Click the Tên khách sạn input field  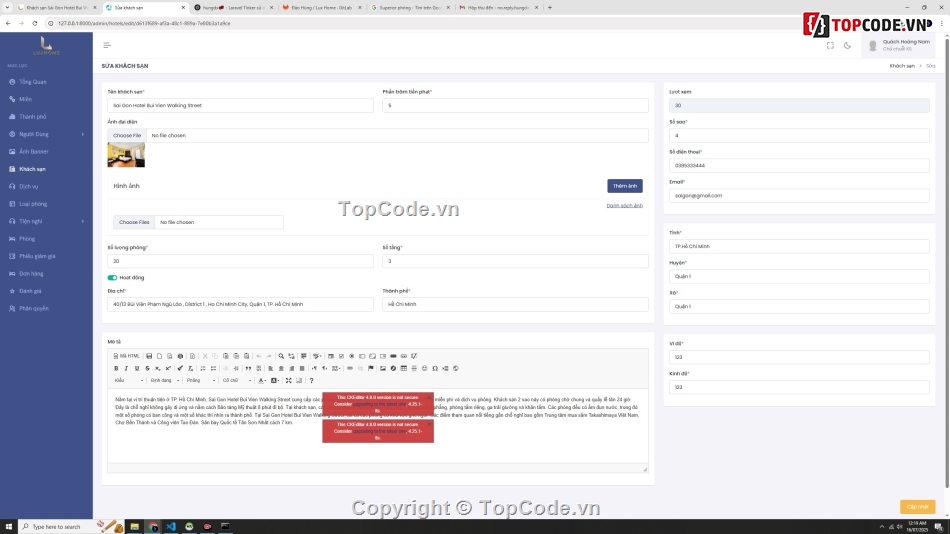point(240,105)
